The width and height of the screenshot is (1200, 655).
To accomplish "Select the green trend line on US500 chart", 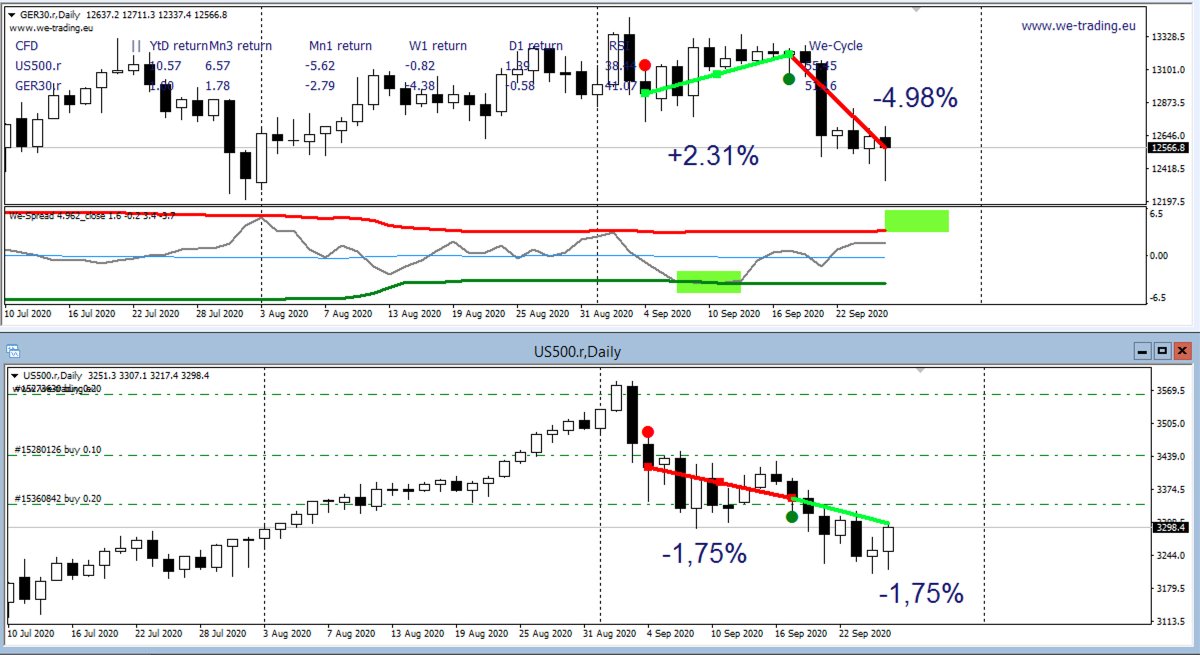I will 840,510.
